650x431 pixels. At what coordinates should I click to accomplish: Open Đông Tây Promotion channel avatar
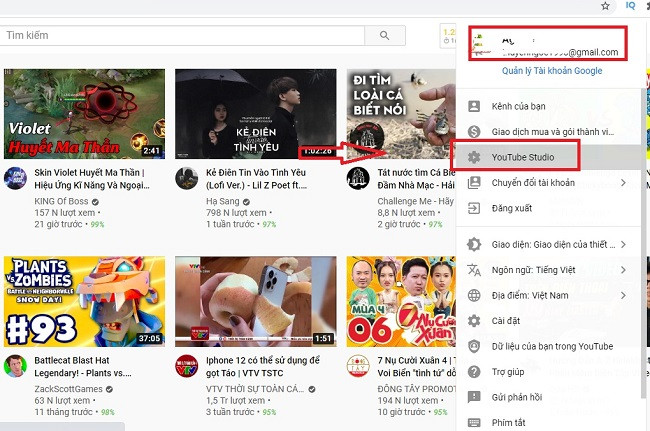coord(358,366)
